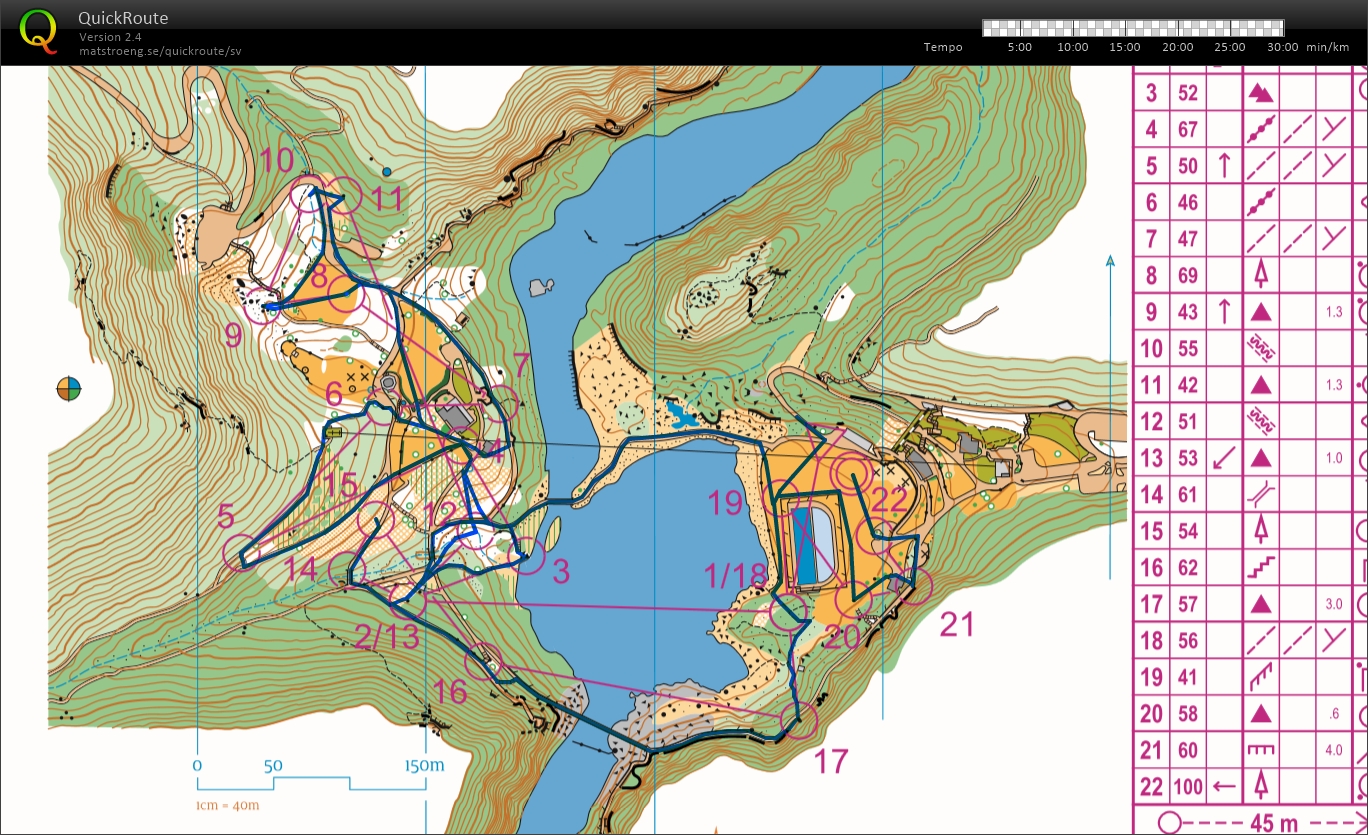1368x835 pixels.
Task: Click the 3.0 height value in row 17
Action: [1333, 604]
